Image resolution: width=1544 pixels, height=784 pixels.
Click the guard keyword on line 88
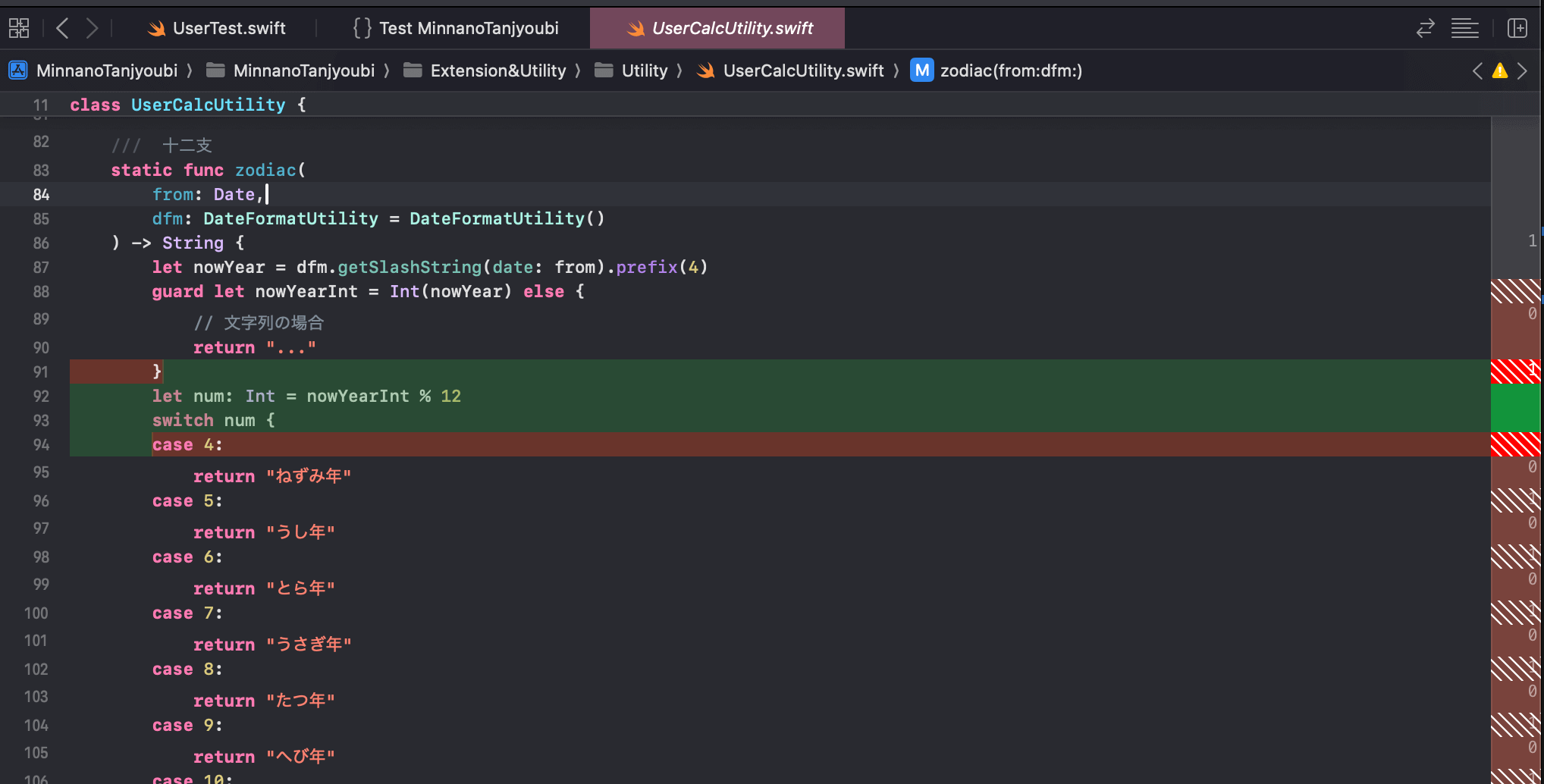(x=177, y=291)
